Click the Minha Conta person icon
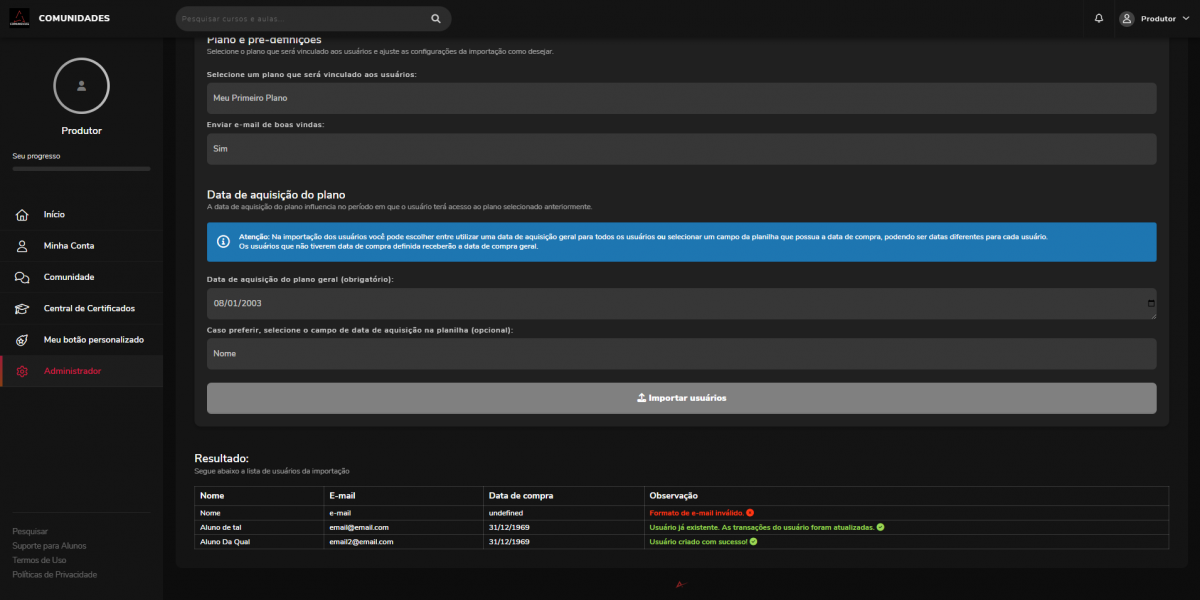Viewport: 1200px width, 600px height. click(22, 246)
